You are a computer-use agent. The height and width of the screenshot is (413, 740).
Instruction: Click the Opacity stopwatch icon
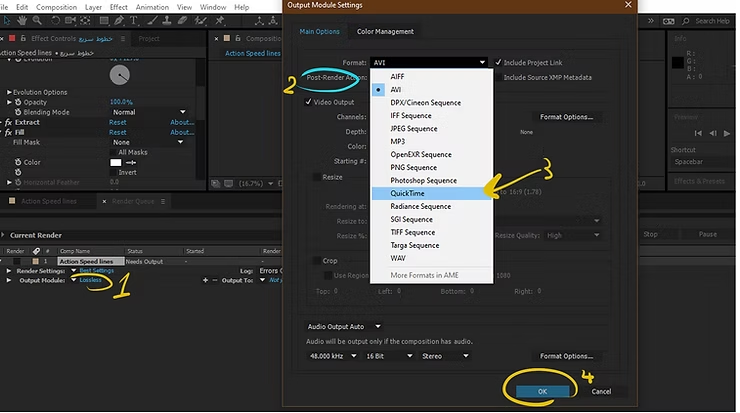click(x=18, y=102)
